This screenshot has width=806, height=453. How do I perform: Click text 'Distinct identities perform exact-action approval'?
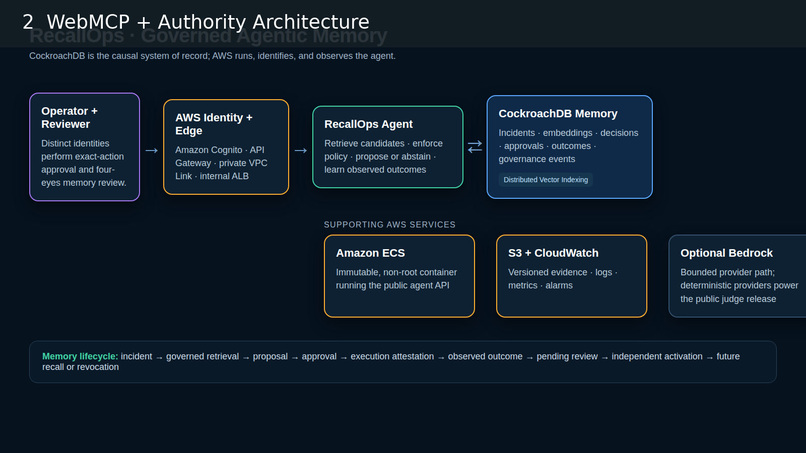point(82,156)
